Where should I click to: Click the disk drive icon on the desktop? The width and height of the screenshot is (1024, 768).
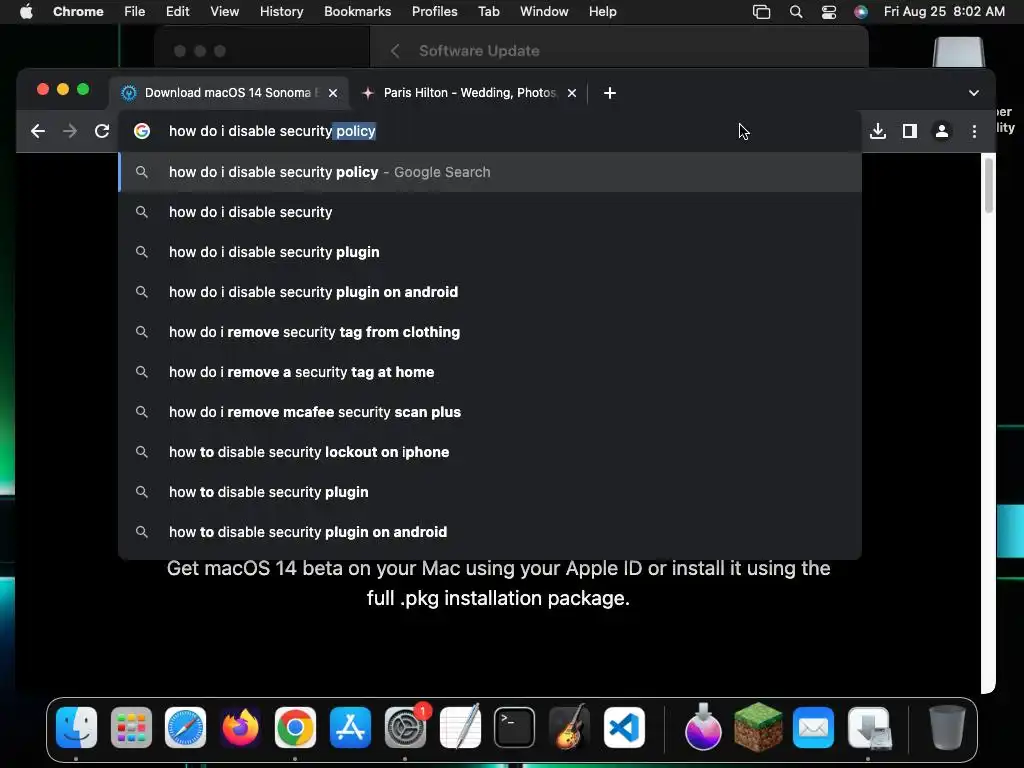tap(959, 52)
